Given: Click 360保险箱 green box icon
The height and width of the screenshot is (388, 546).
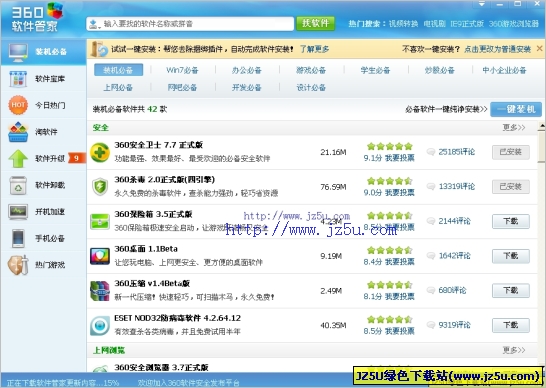Looking at the screenshot, I should point(100,222).
